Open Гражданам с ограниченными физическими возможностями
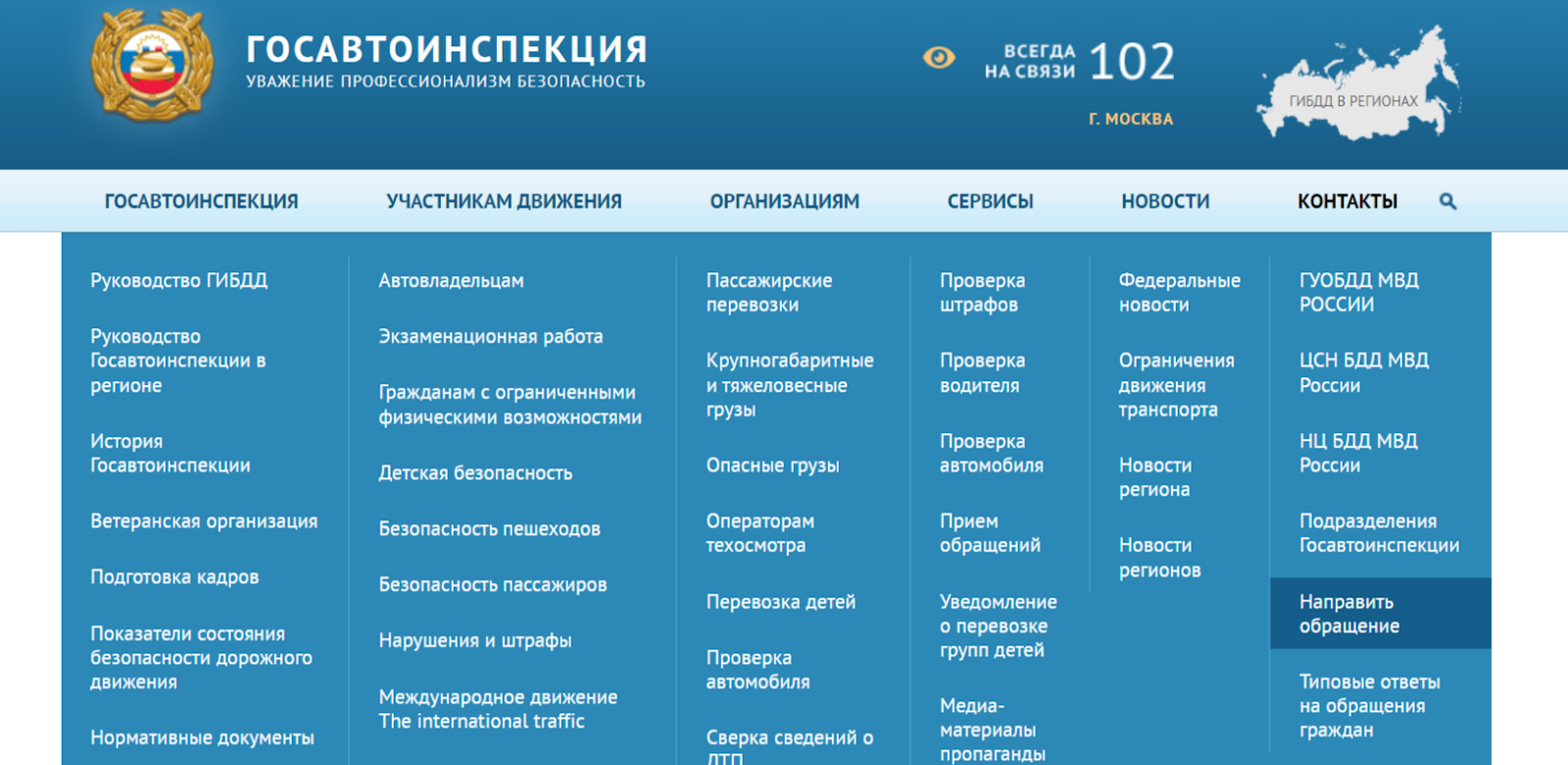This screenshot has height=765, width=1568. coord(511,406)
